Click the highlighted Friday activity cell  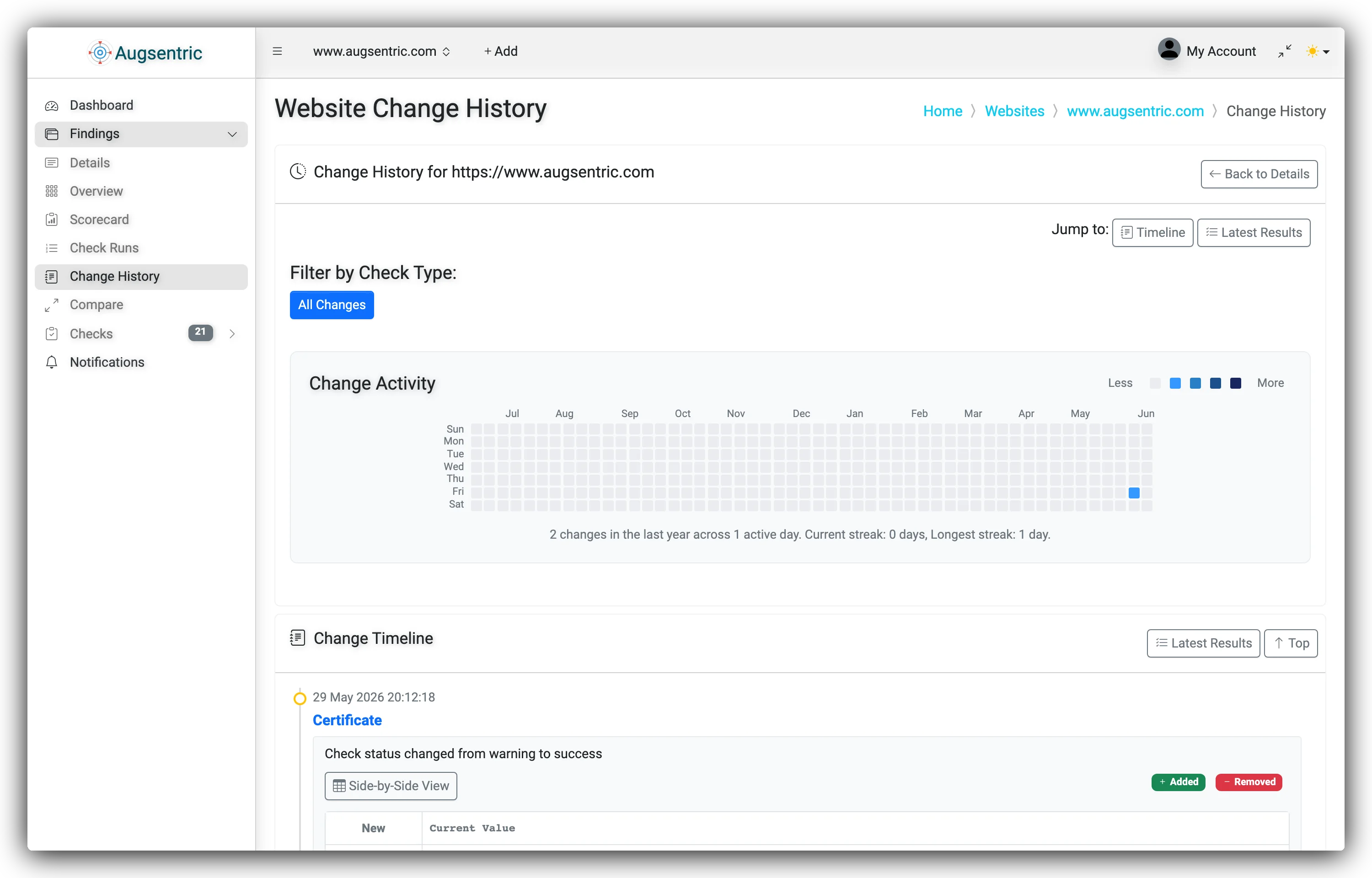(1134, 493)
